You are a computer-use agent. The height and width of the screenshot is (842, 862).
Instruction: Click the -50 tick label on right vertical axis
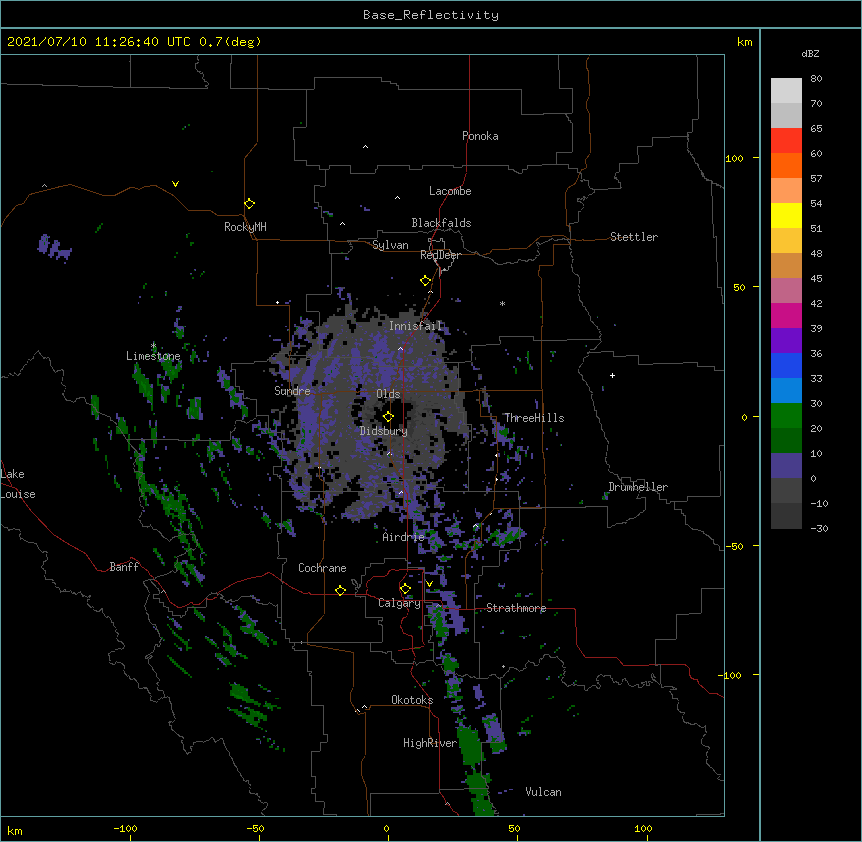pyautogui.click(x=734, y=546)
